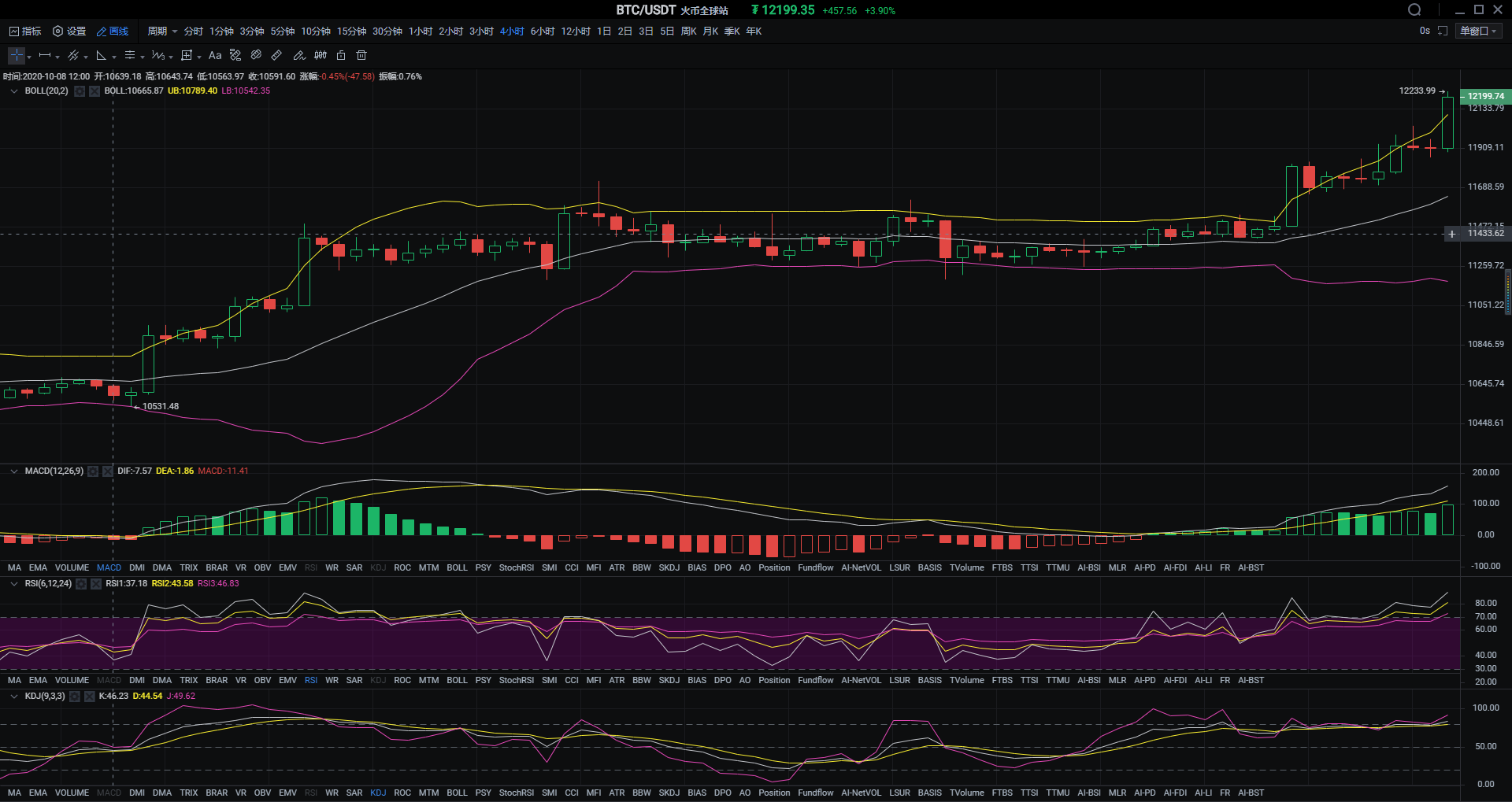
Task: Click the plus marker at price 11433.62
Action: click(x=1452, y=234)
